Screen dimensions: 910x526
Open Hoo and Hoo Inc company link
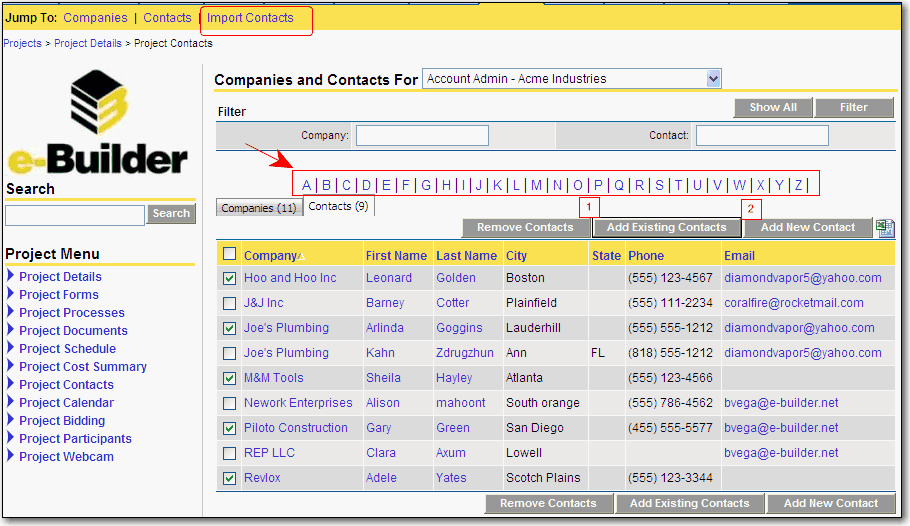pos(290,278)
